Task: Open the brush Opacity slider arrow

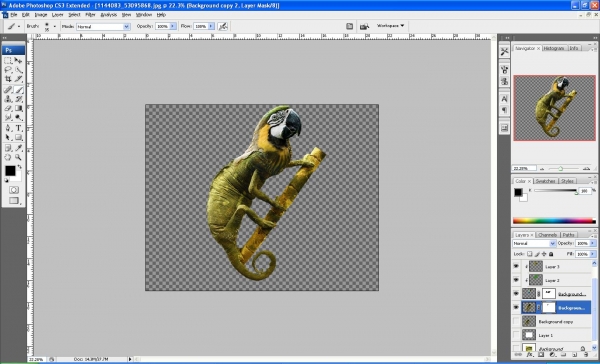Action: [173, 26]
